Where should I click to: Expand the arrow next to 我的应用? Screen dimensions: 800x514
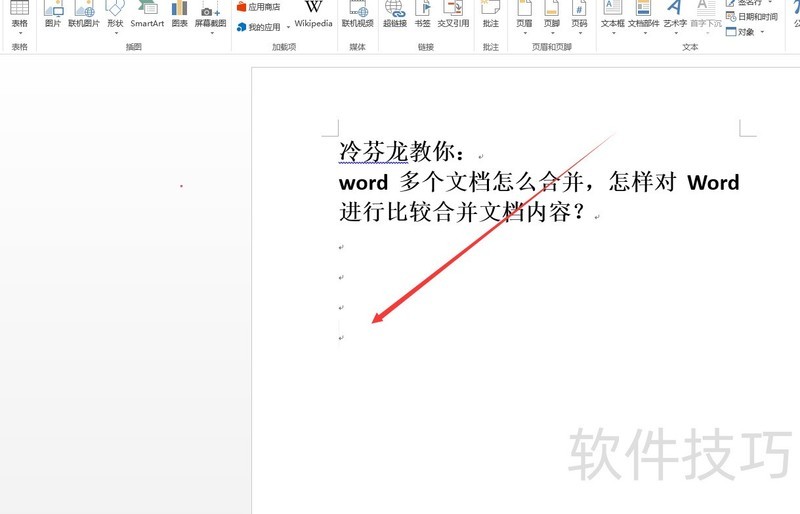288,27
